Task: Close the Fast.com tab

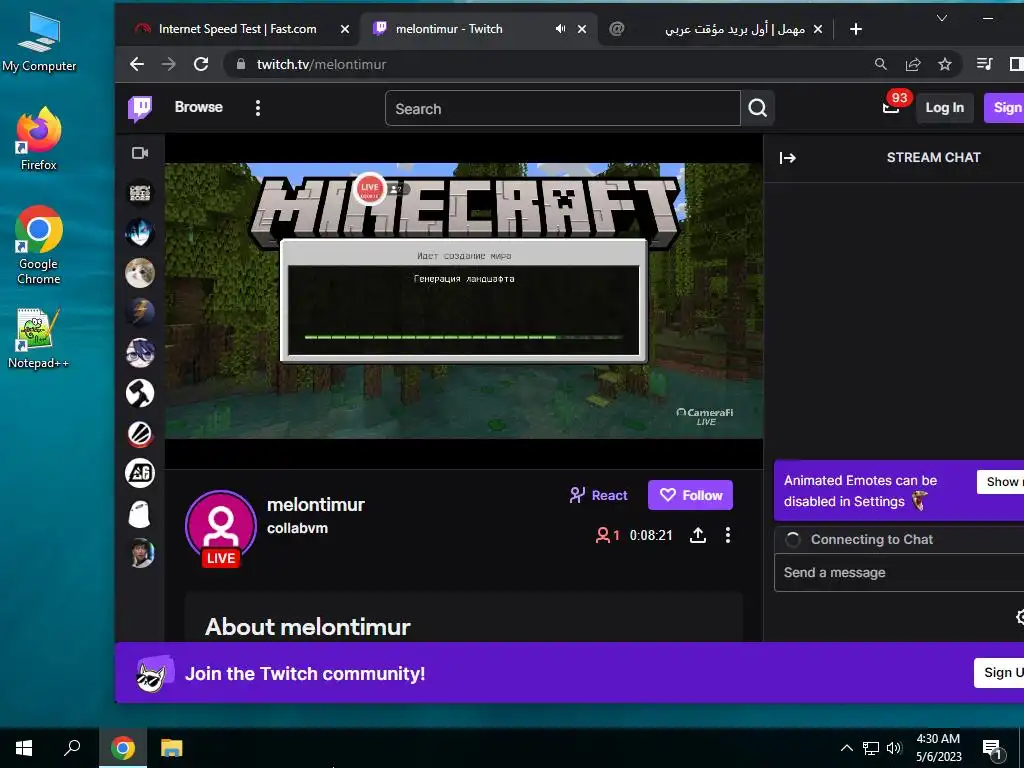Action: [x=345, y=29]
